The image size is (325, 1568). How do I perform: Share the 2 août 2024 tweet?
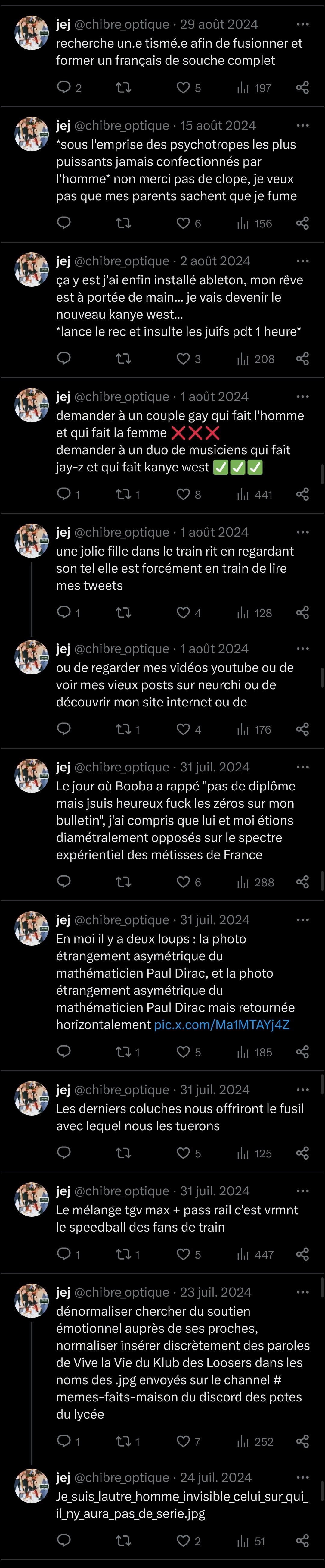pos(302,358)
